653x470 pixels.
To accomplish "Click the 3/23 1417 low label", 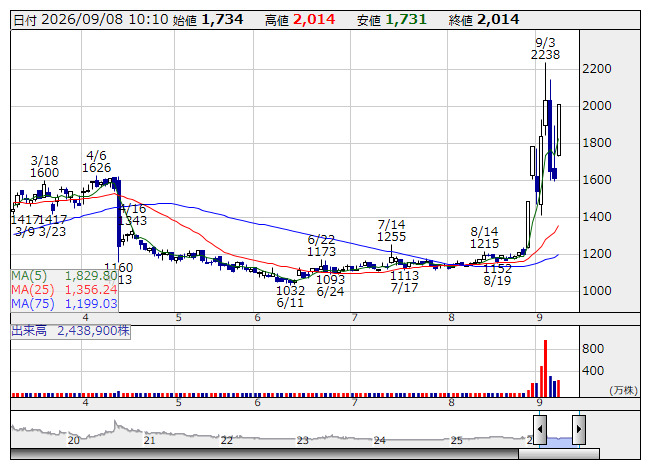I will [x=52, y=225].
